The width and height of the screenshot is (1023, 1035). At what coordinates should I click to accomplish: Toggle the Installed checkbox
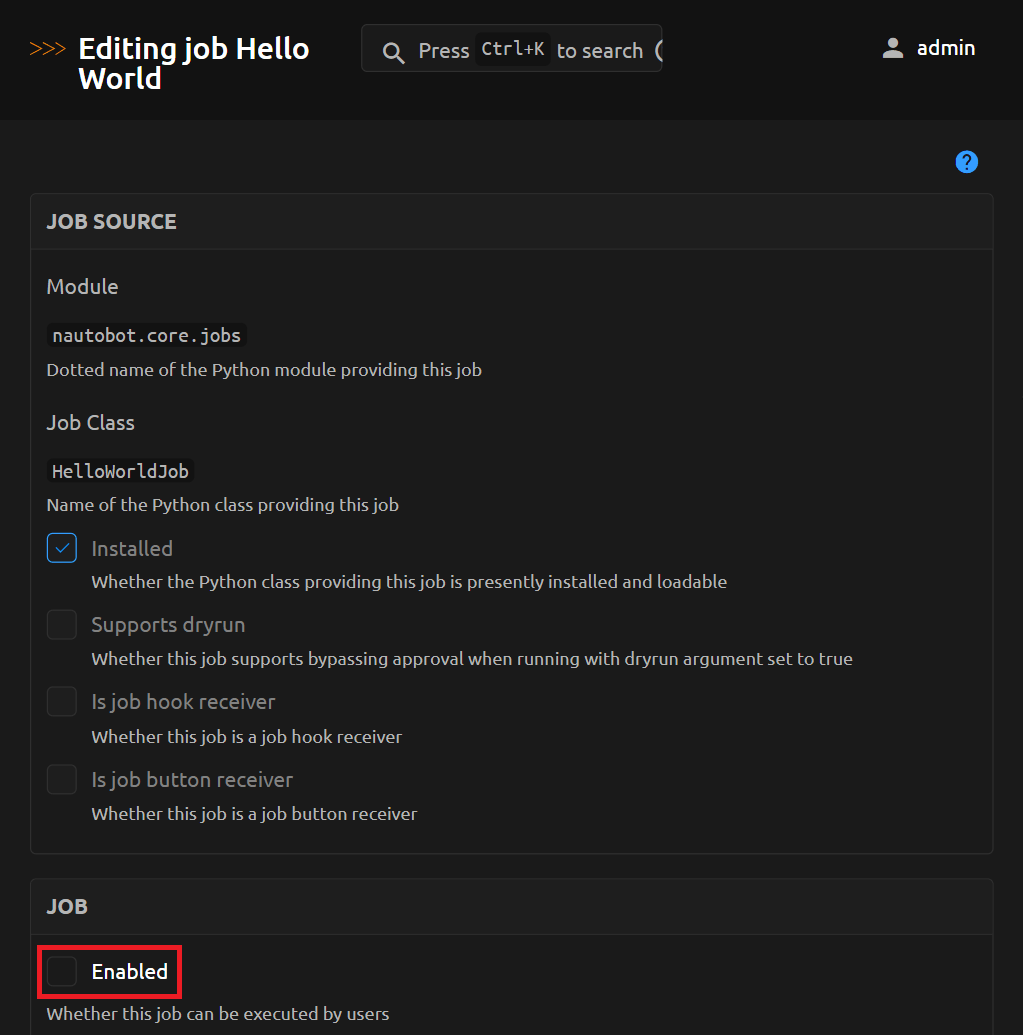pos(62,548)
